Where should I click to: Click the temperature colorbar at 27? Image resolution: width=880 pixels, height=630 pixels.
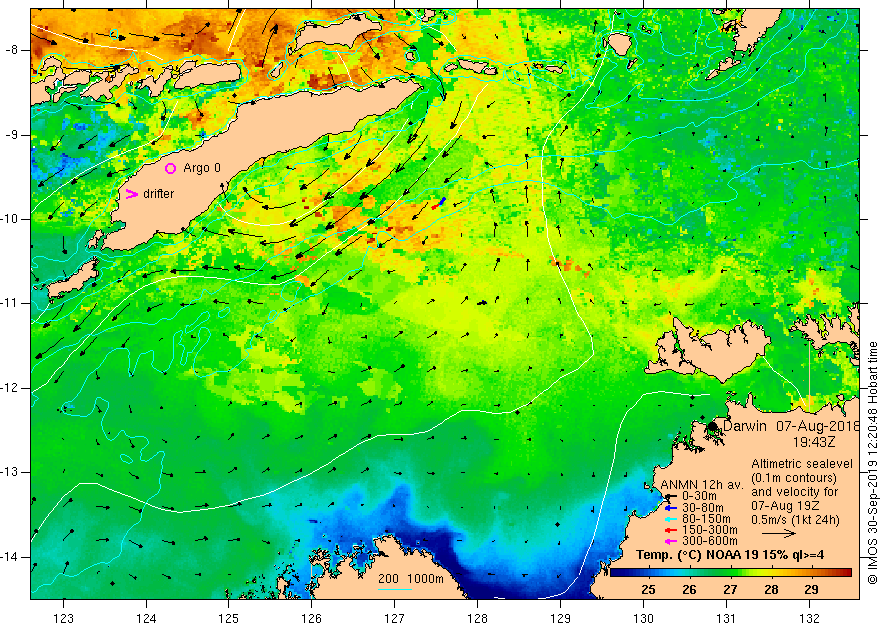coord(730,572)
